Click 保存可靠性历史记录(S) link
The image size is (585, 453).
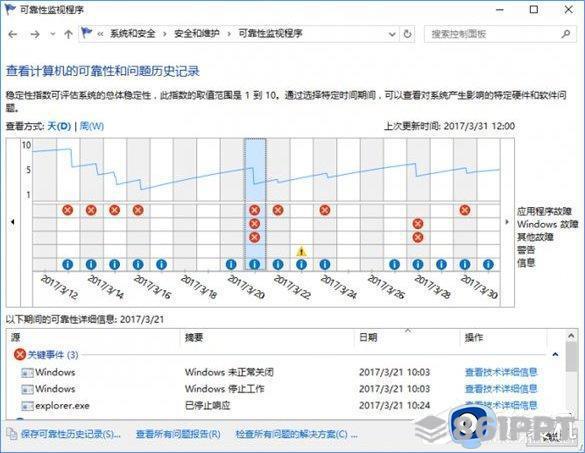click(71, 434)
